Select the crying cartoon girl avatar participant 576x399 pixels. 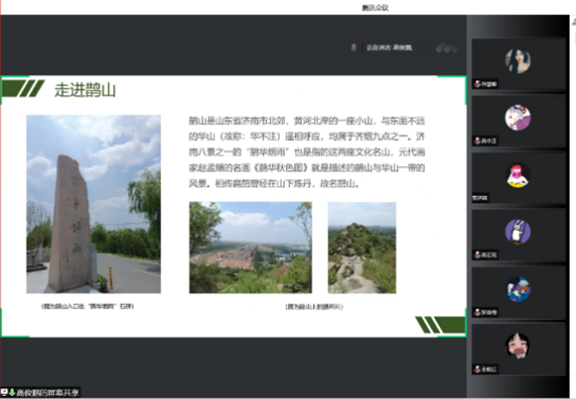coord(518,346)
